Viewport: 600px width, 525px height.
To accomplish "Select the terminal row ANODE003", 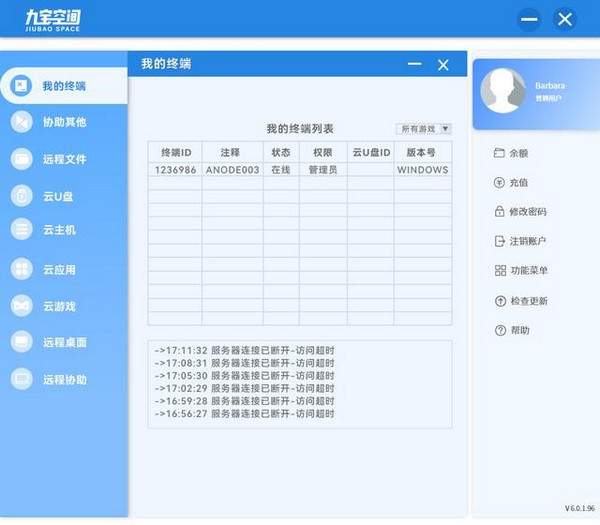I will point(232,170).
